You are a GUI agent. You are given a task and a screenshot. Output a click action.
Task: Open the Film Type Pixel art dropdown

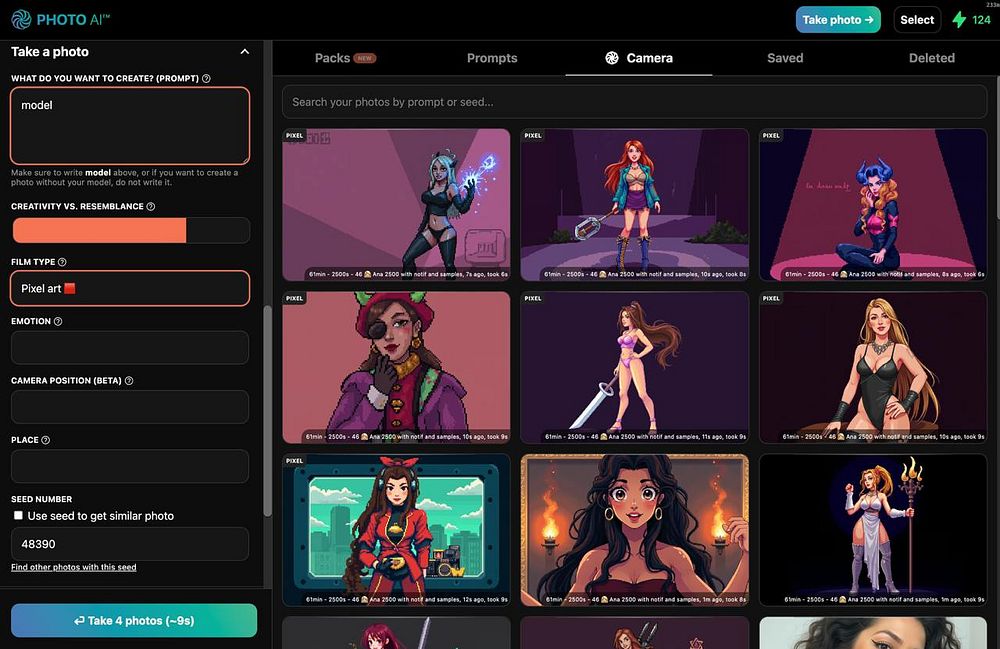point(130,288)
